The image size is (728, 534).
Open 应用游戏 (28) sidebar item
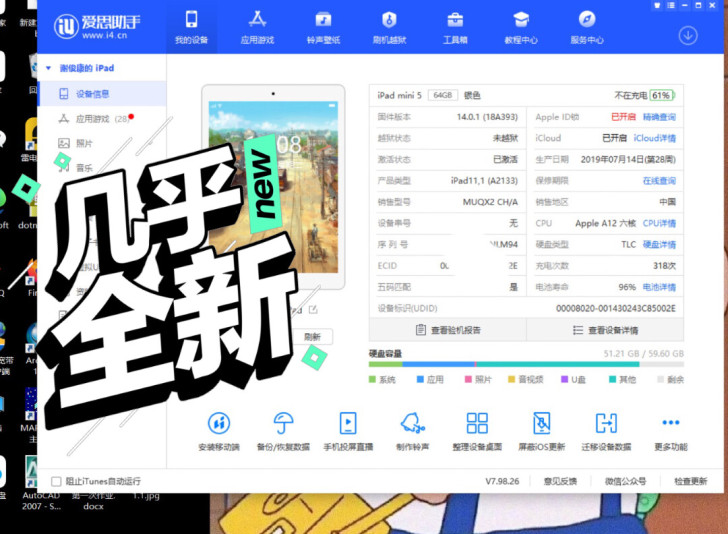pos(102,119)
